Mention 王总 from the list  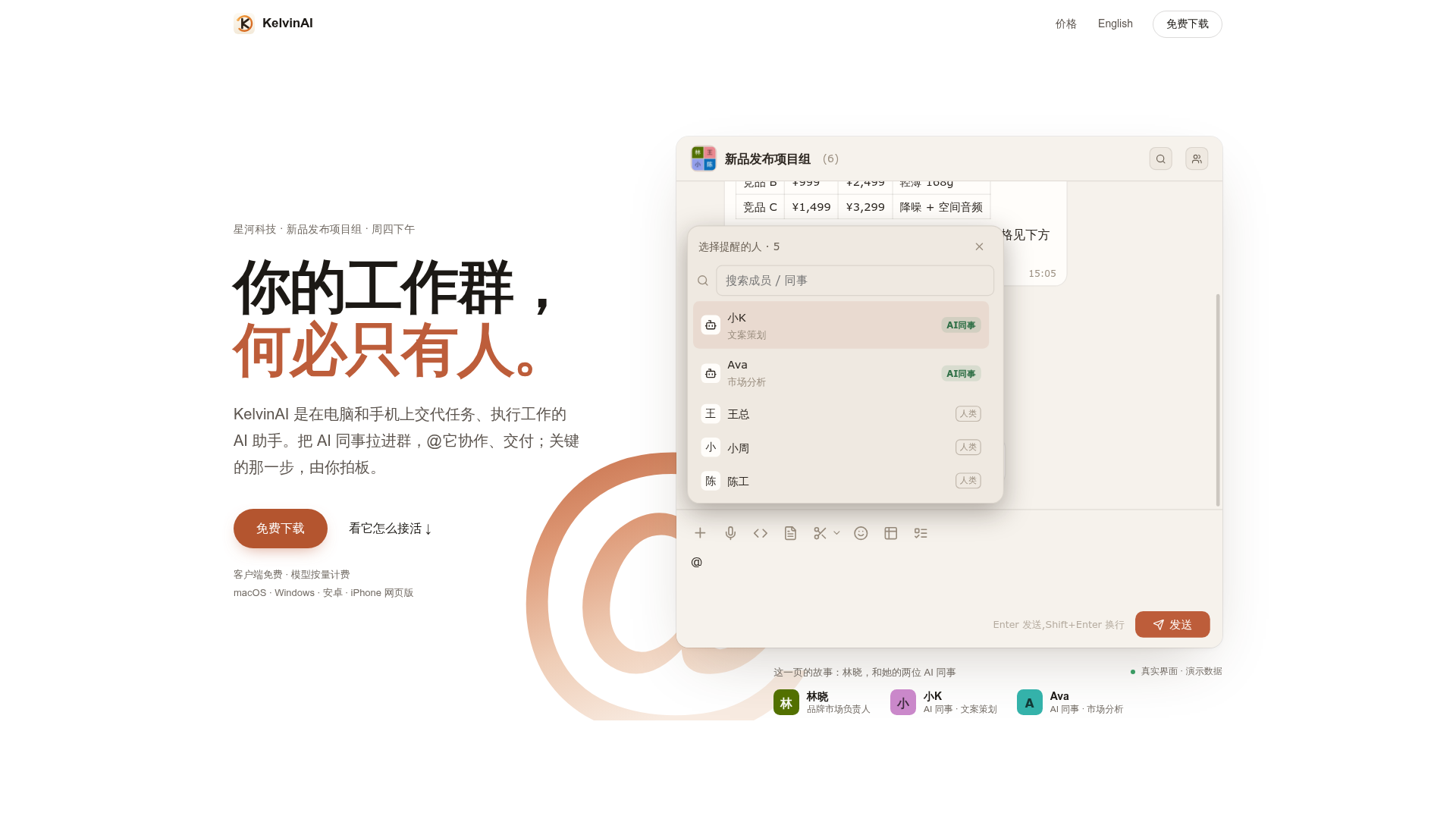[841, 414]
